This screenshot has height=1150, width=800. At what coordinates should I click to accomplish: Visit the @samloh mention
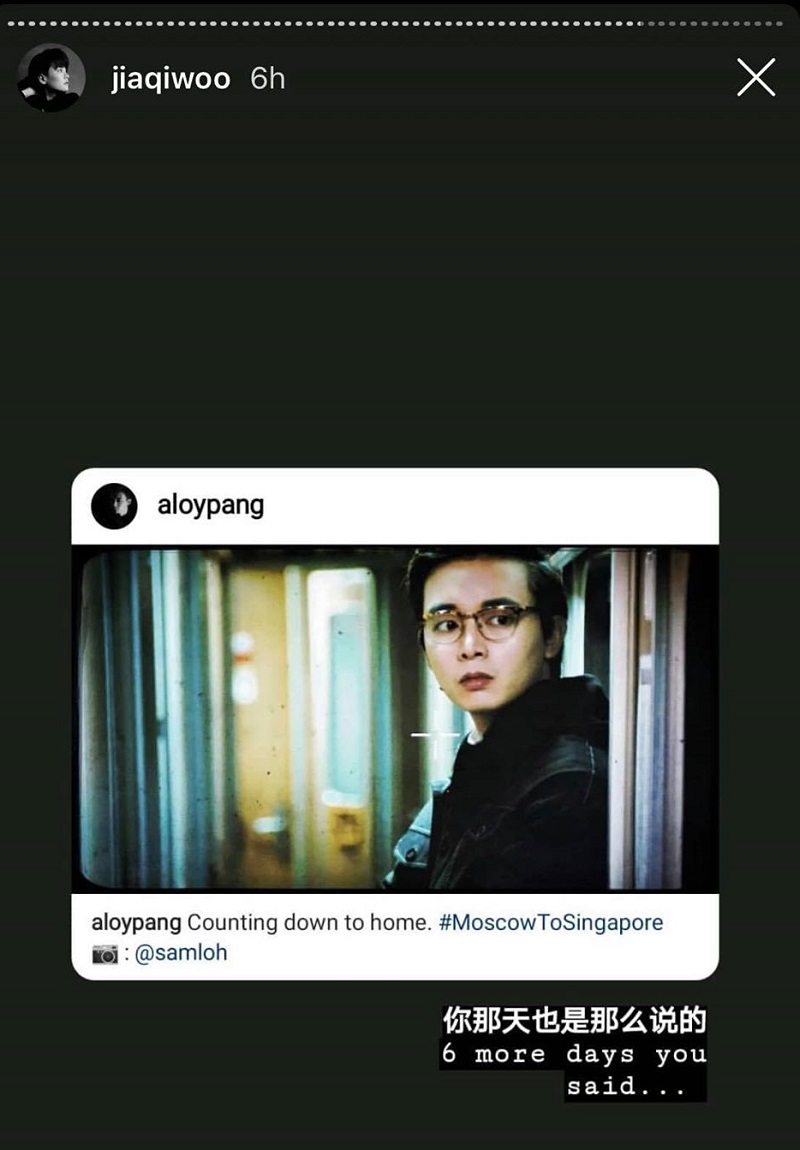tap(181, 953)
